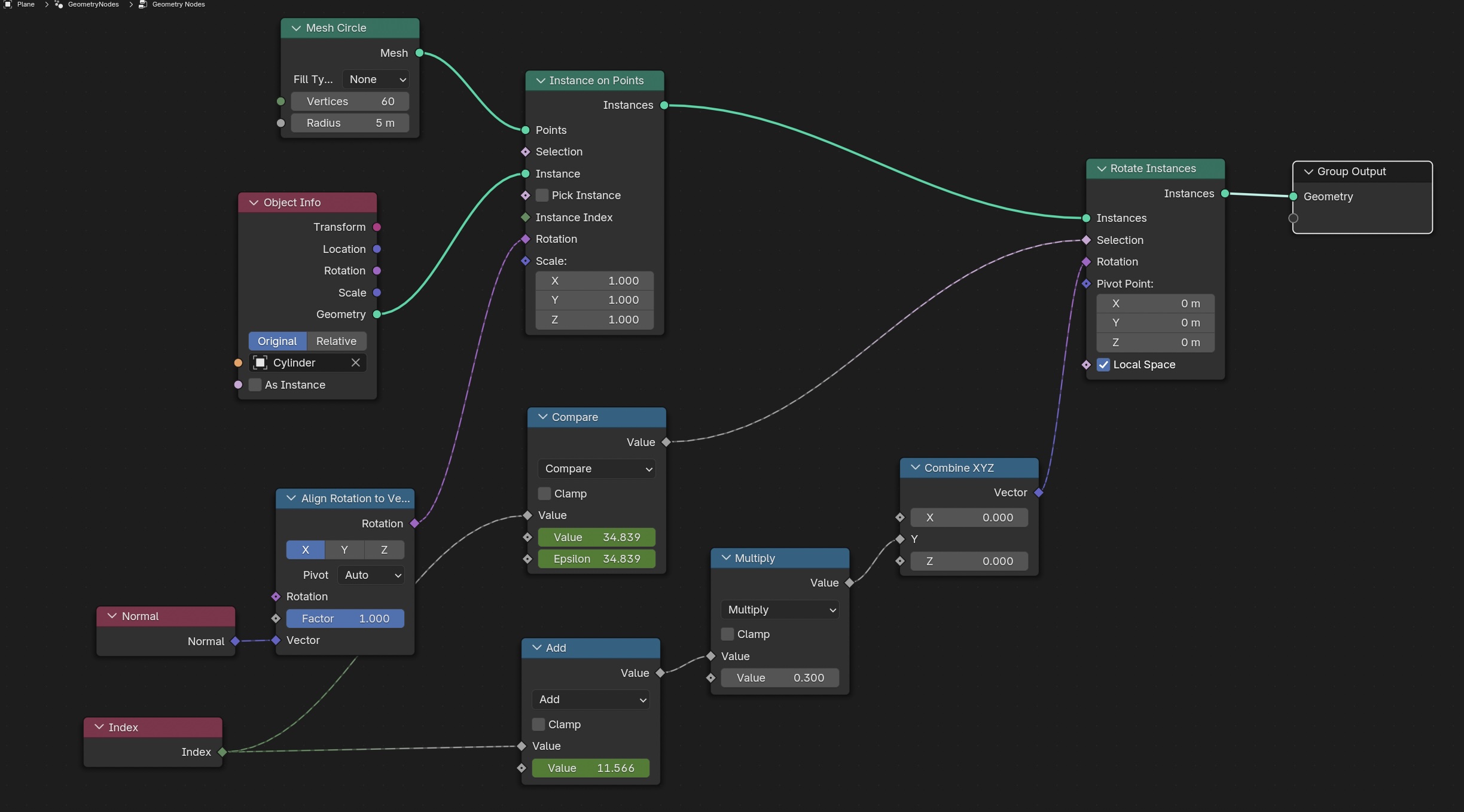
Task: Toggle As Instance checkbox in Object Info
Action: pos(255,385)
